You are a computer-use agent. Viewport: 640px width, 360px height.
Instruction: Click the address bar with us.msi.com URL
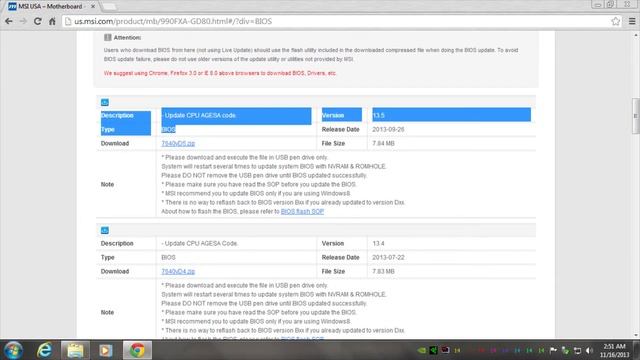pyautogui.click(x=339, y=21)
